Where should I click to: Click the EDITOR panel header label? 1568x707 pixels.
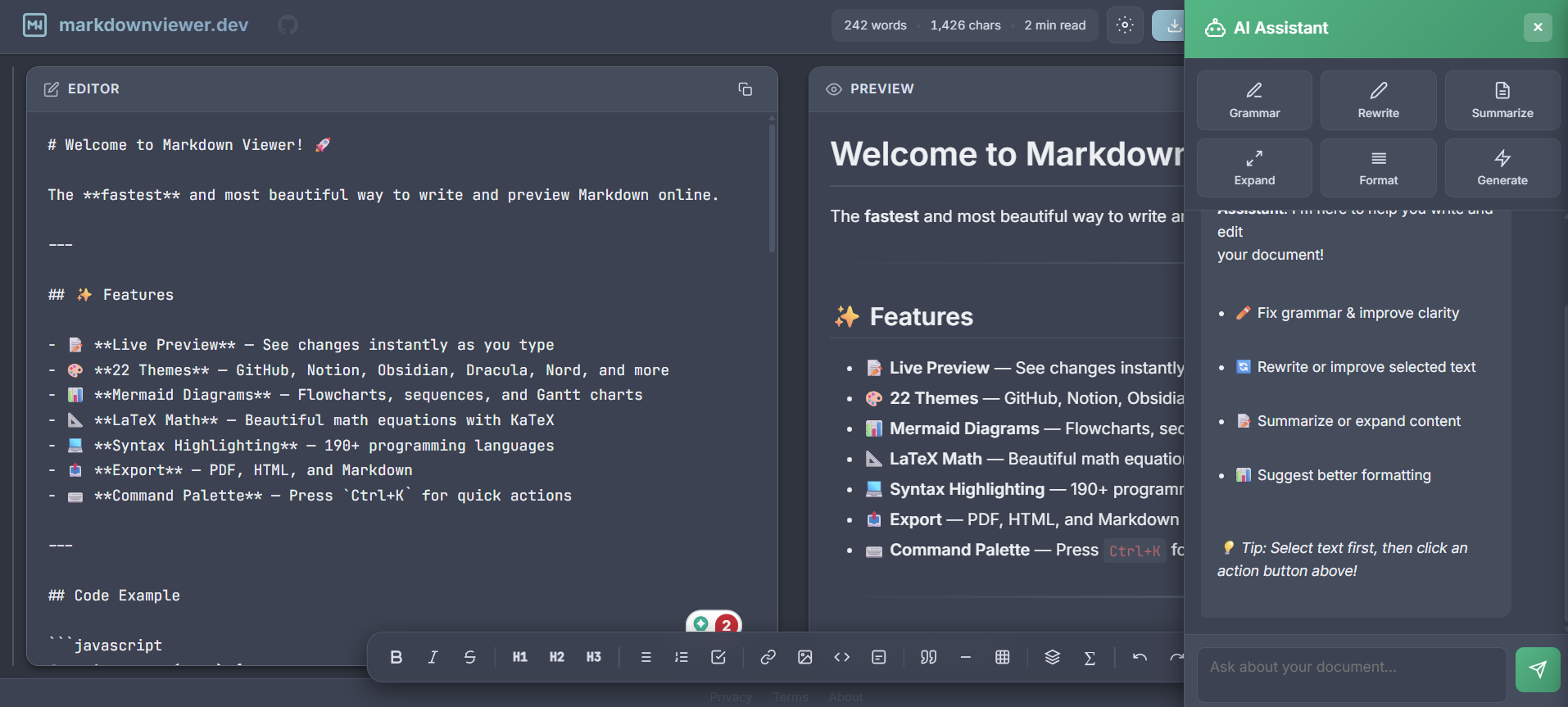click(93, 88)
